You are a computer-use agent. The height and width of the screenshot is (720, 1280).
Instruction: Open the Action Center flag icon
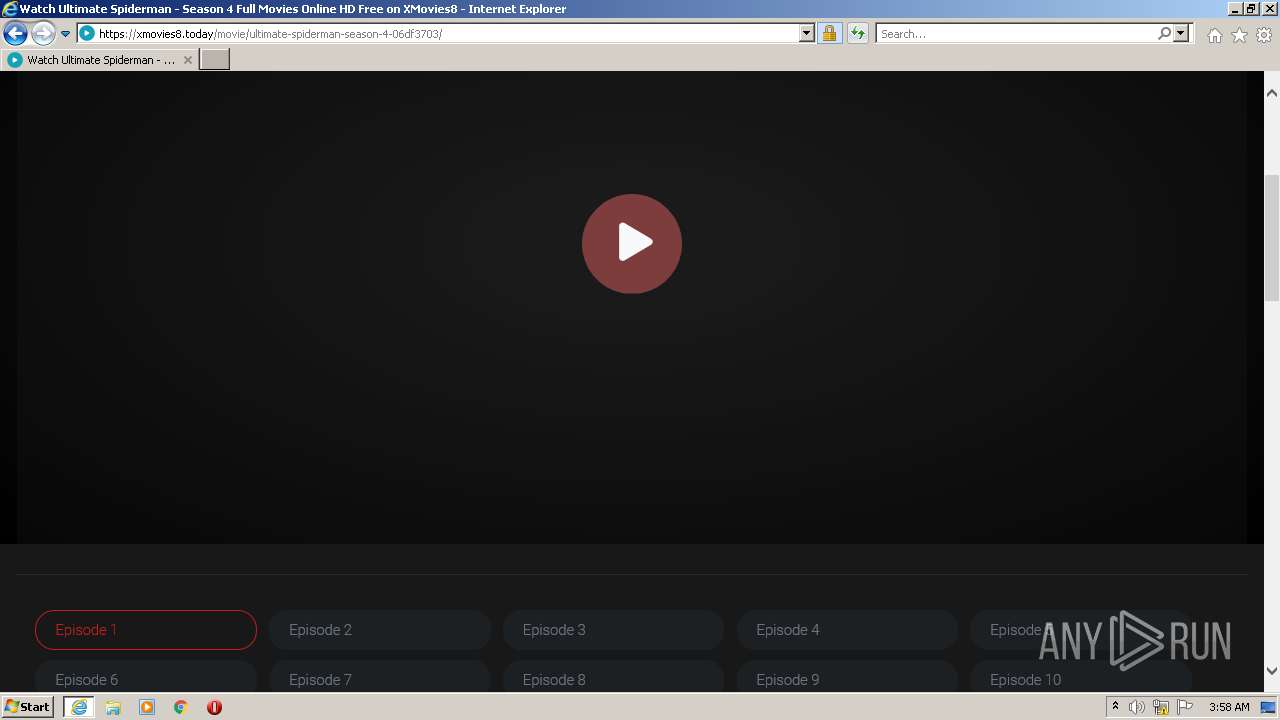[1185, 707]
